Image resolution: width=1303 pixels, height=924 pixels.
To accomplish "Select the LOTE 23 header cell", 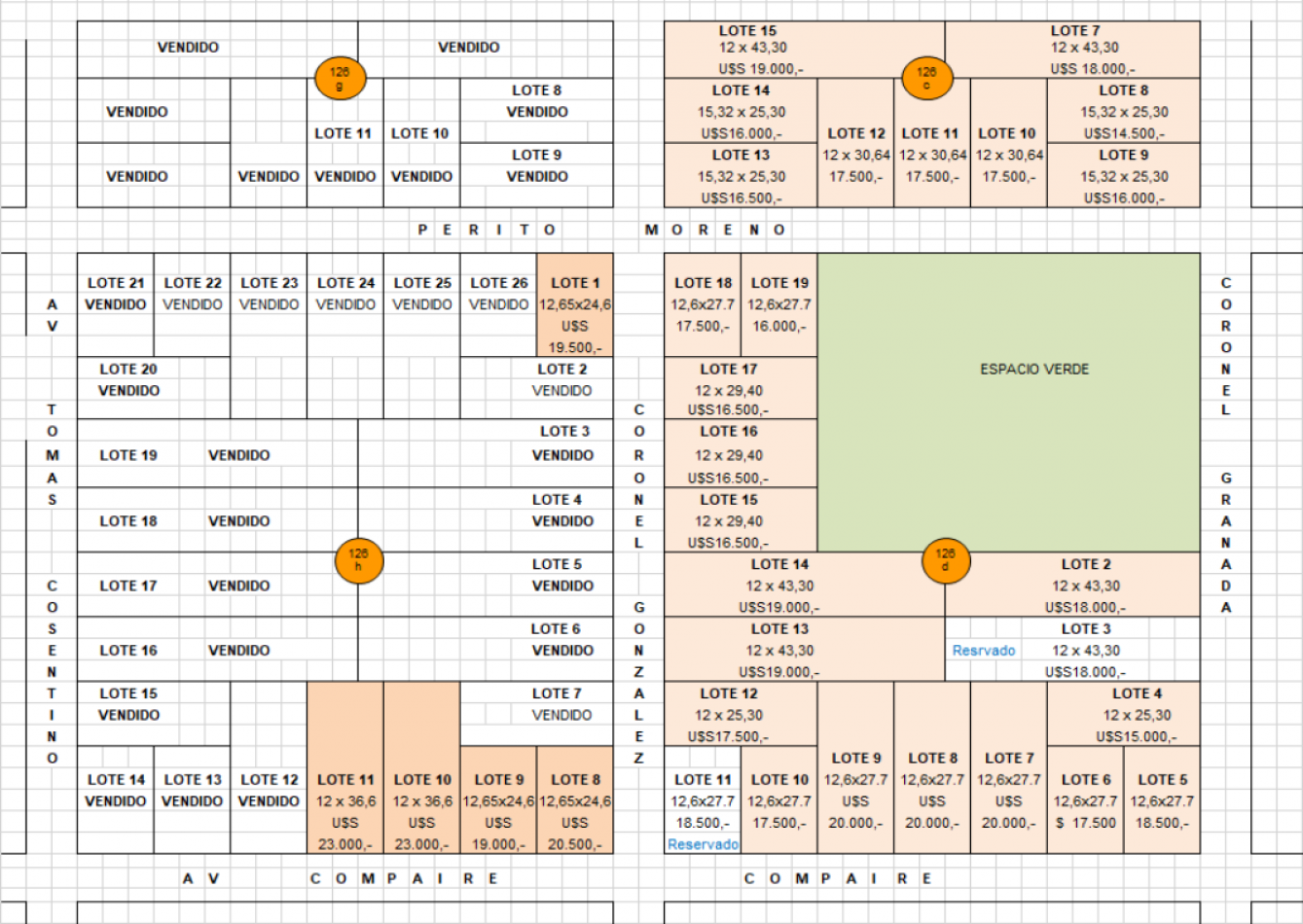I will (269, 283).
